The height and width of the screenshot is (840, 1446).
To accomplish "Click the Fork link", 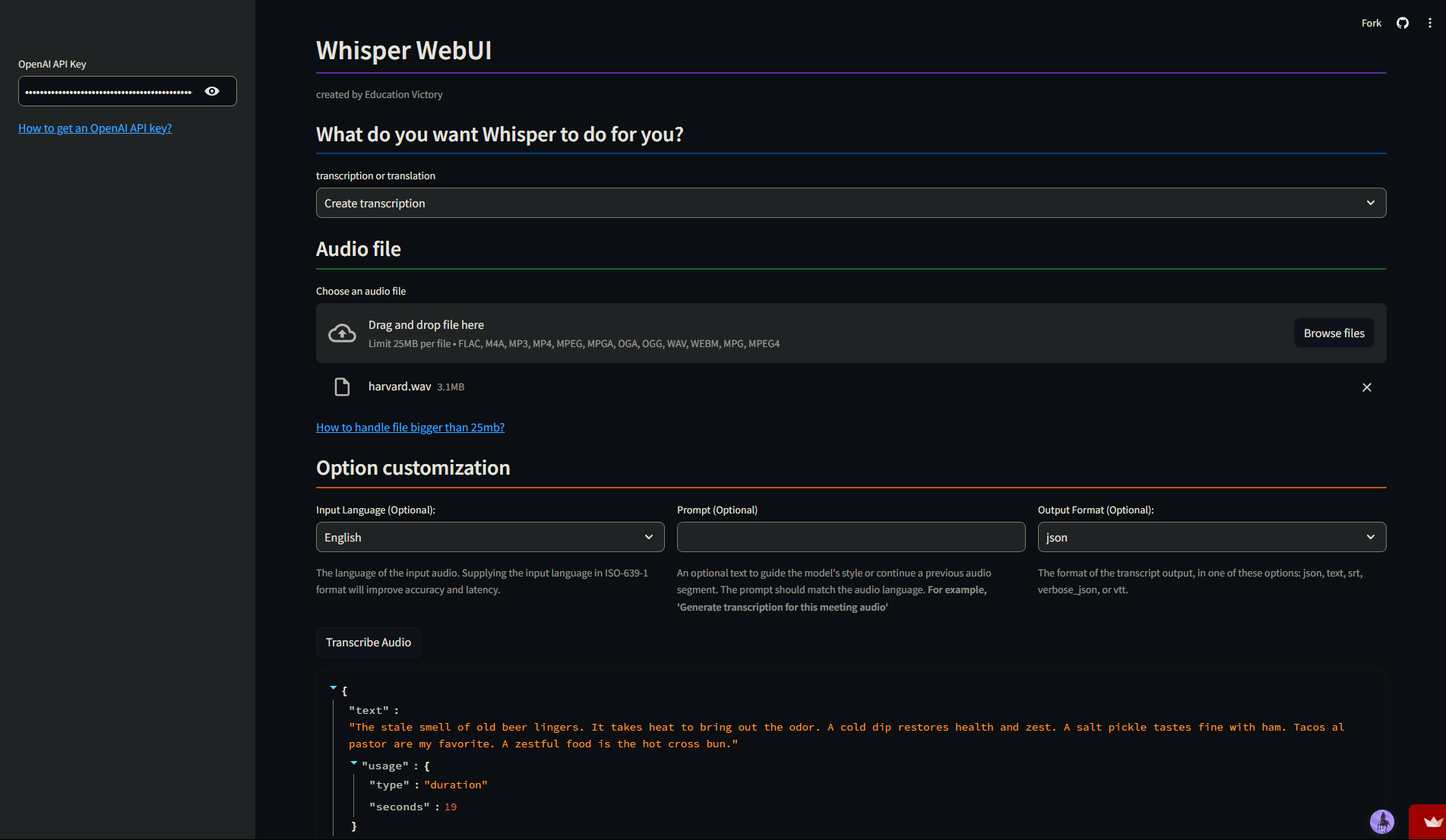I will coord(1371,23).
